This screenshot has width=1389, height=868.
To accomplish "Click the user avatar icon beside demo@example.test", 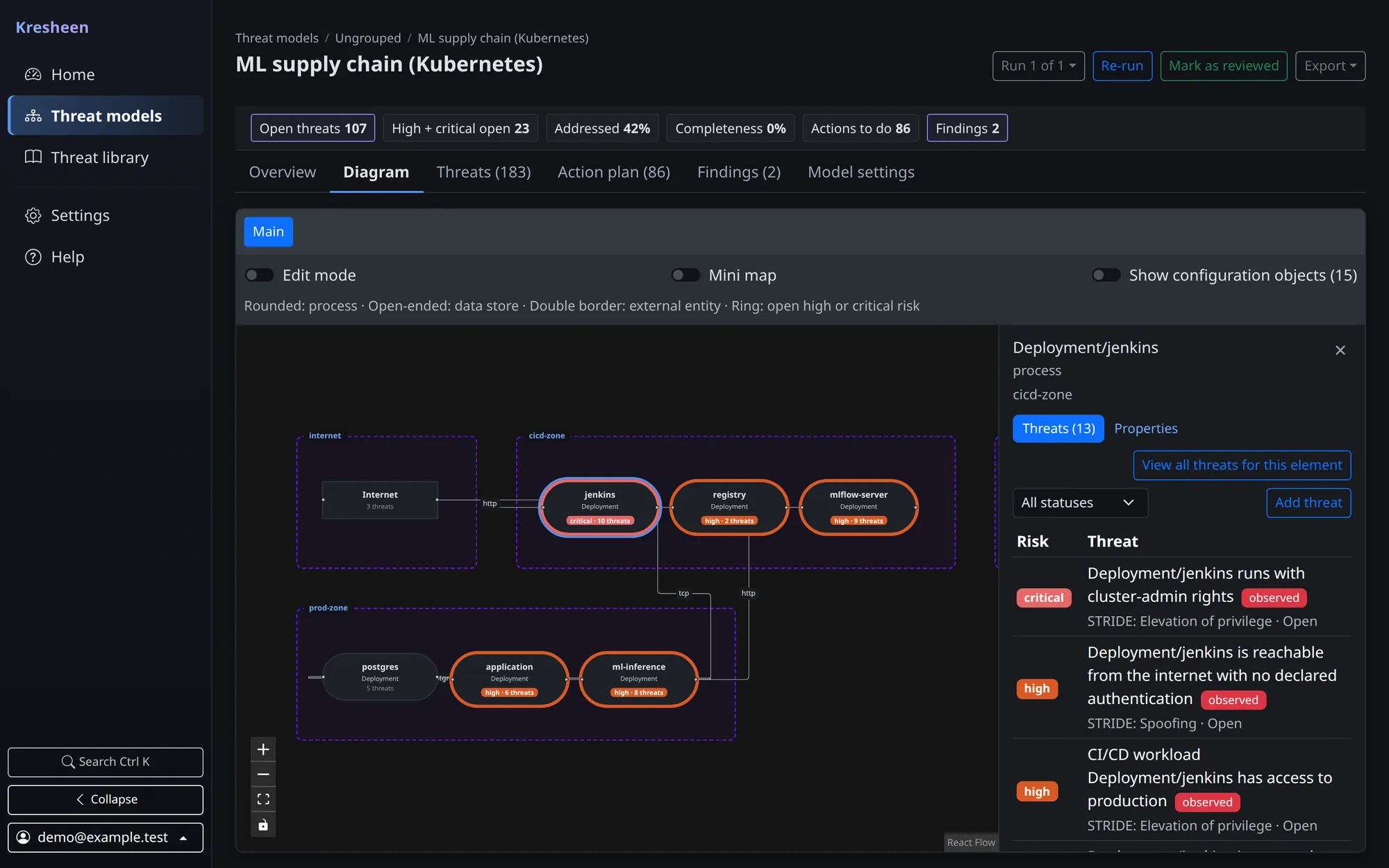I will coord(24,837).
